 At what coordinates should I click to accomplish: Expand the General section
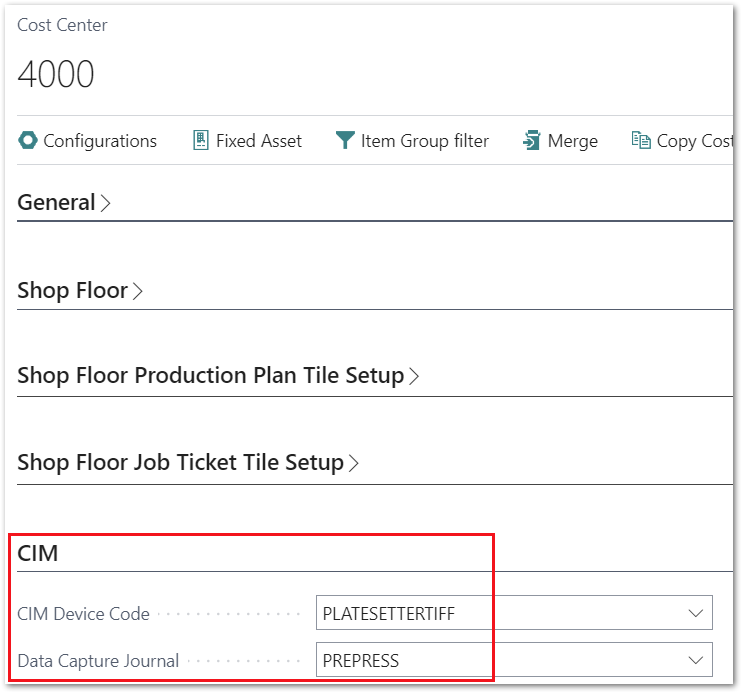pyautogui.click(x=63, y=202)
